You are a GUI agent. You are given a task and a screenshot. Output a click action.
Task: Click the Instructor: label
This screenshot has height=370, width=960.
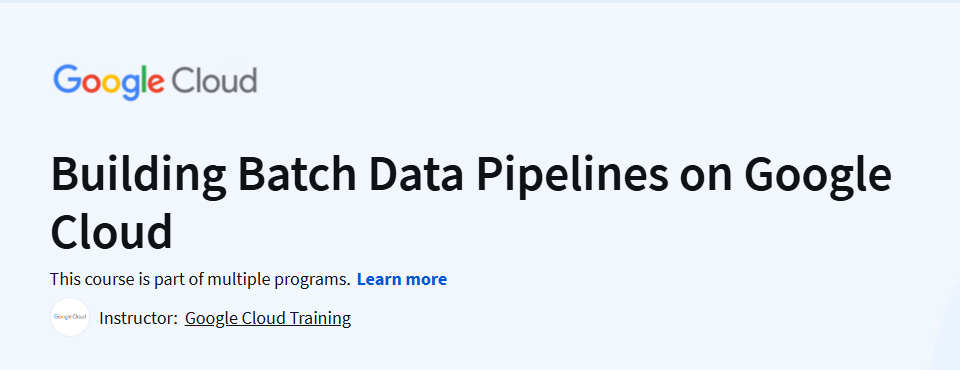tap(138, 319)
